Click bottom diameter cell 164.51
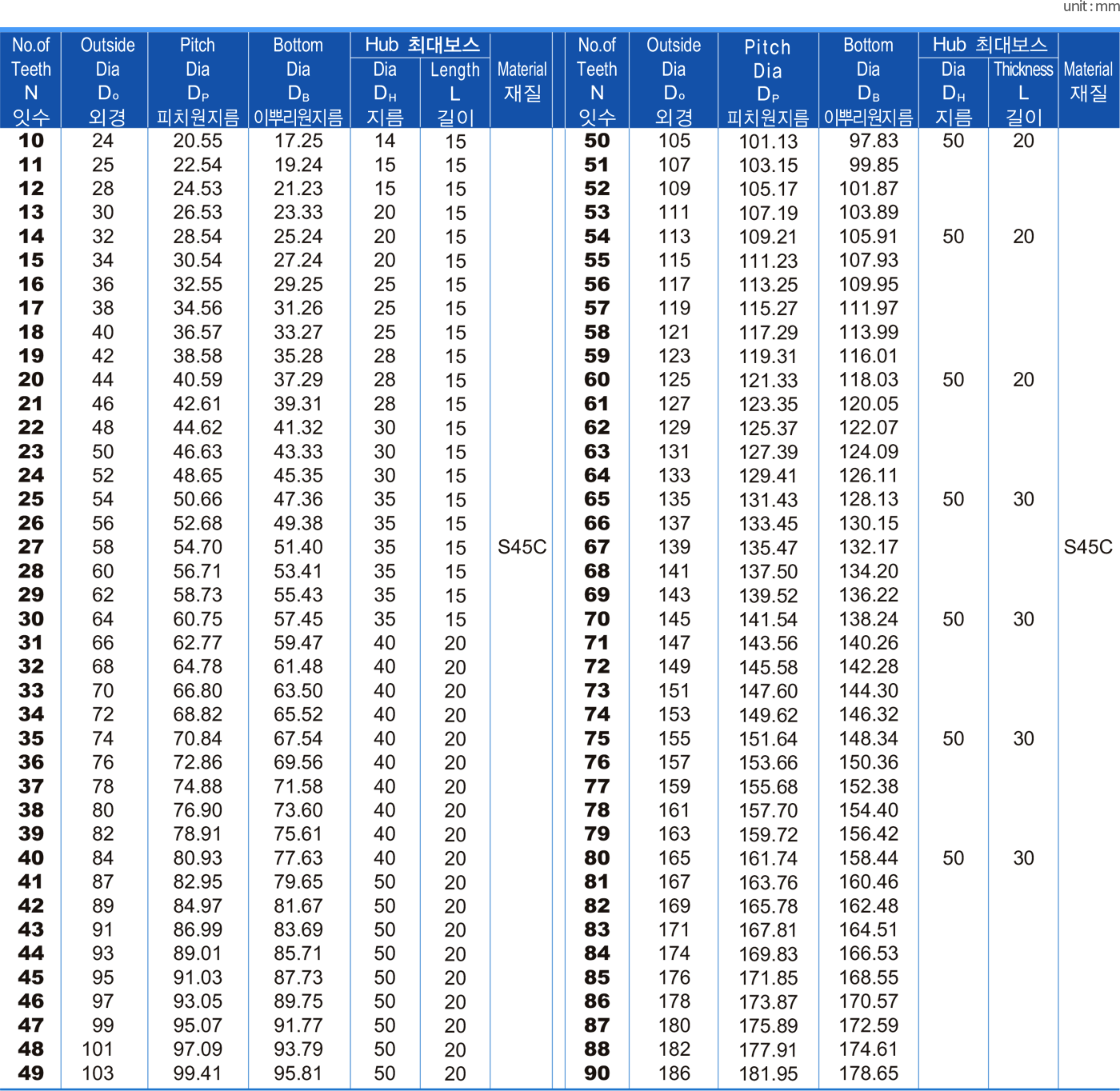This screenshot has width=1120, height=1091. click(x=869, y=930)
